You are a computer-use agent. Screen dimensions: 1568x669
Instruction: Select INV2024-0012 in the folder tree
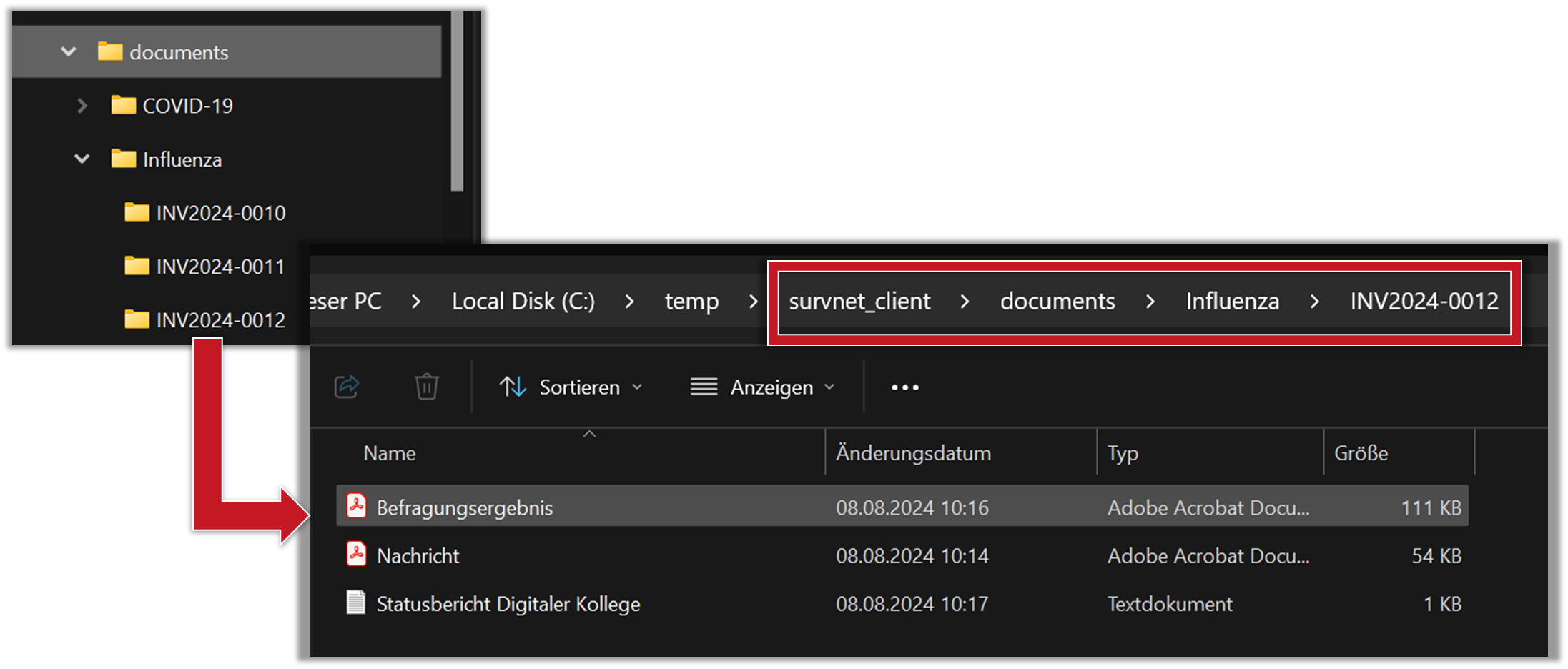click(220, 320)
